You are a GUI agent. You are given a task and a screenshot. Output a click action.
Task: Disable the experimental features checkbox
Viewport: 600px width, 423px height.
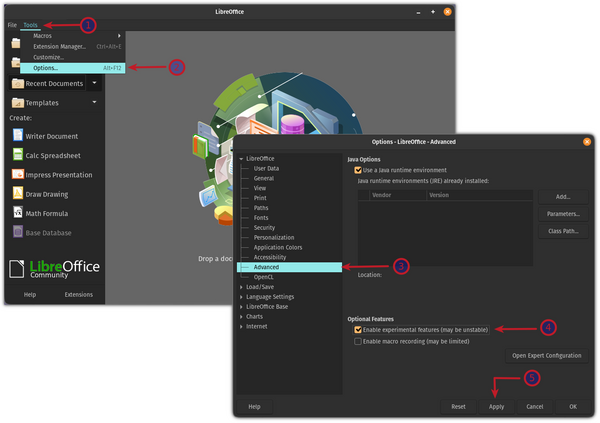point(358,329)
